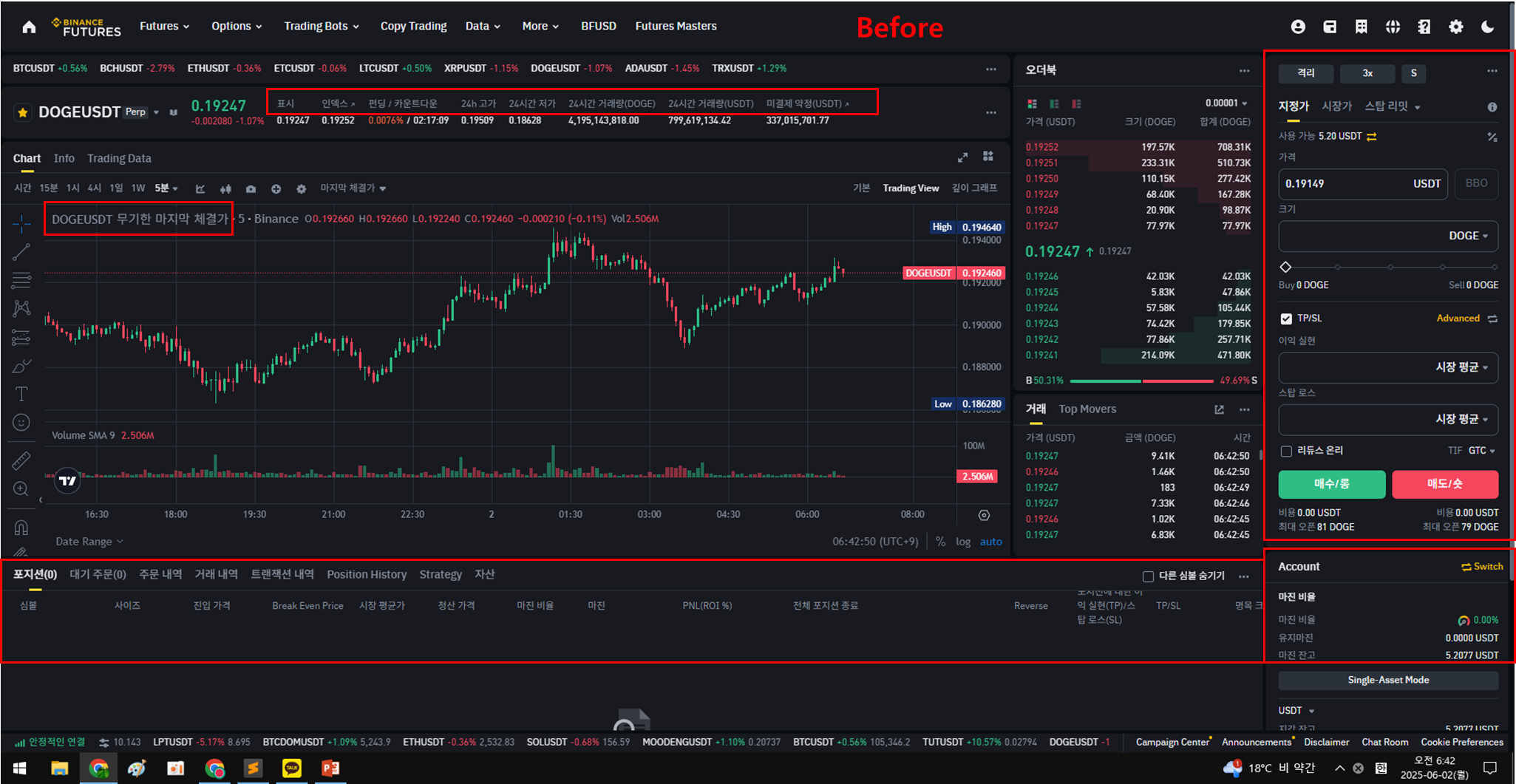The image size is (1516, 784).
Task: Select the horizontal lines Fib tool
Action: pyautogui.click(x=21, y=280)
